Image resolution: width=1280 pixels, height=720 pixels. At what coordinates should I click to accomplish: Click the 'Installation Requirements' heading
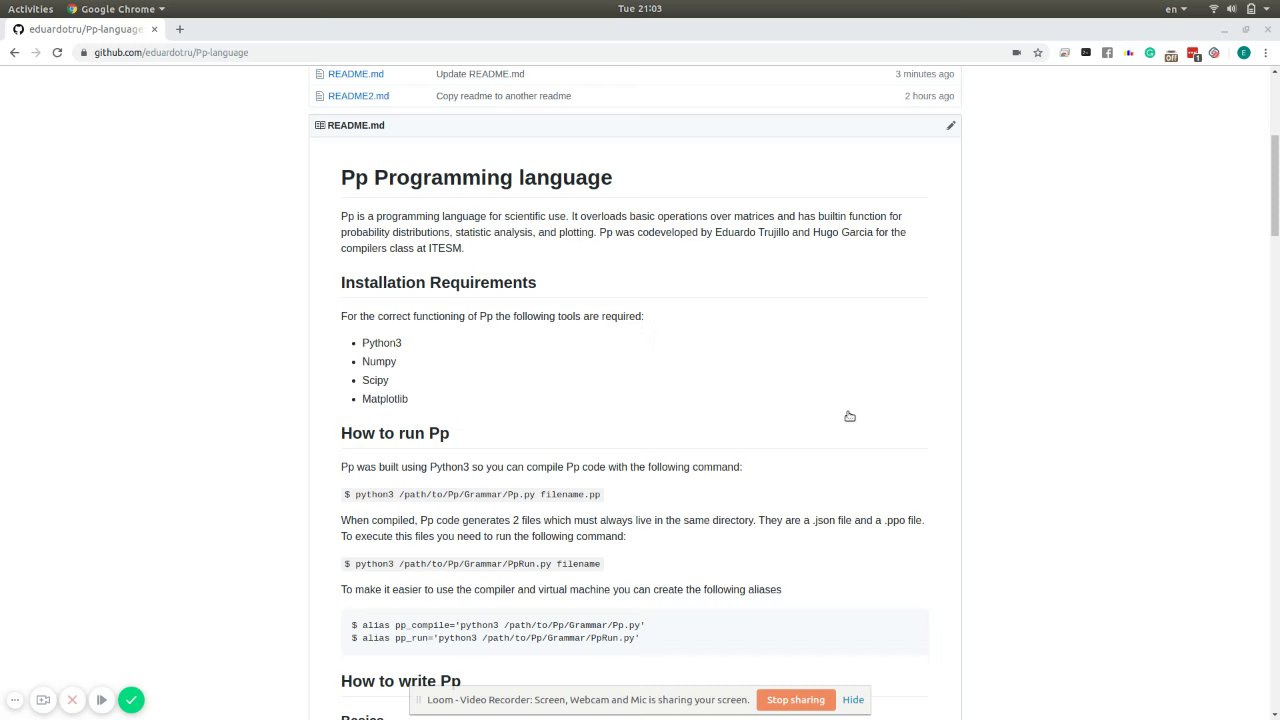point(438,283)
